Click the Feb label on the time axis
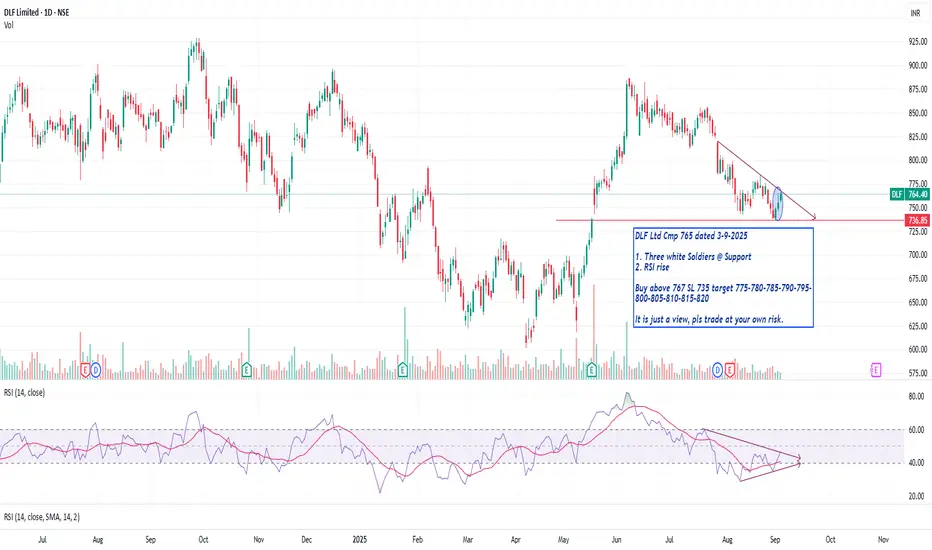 [417, 540]
